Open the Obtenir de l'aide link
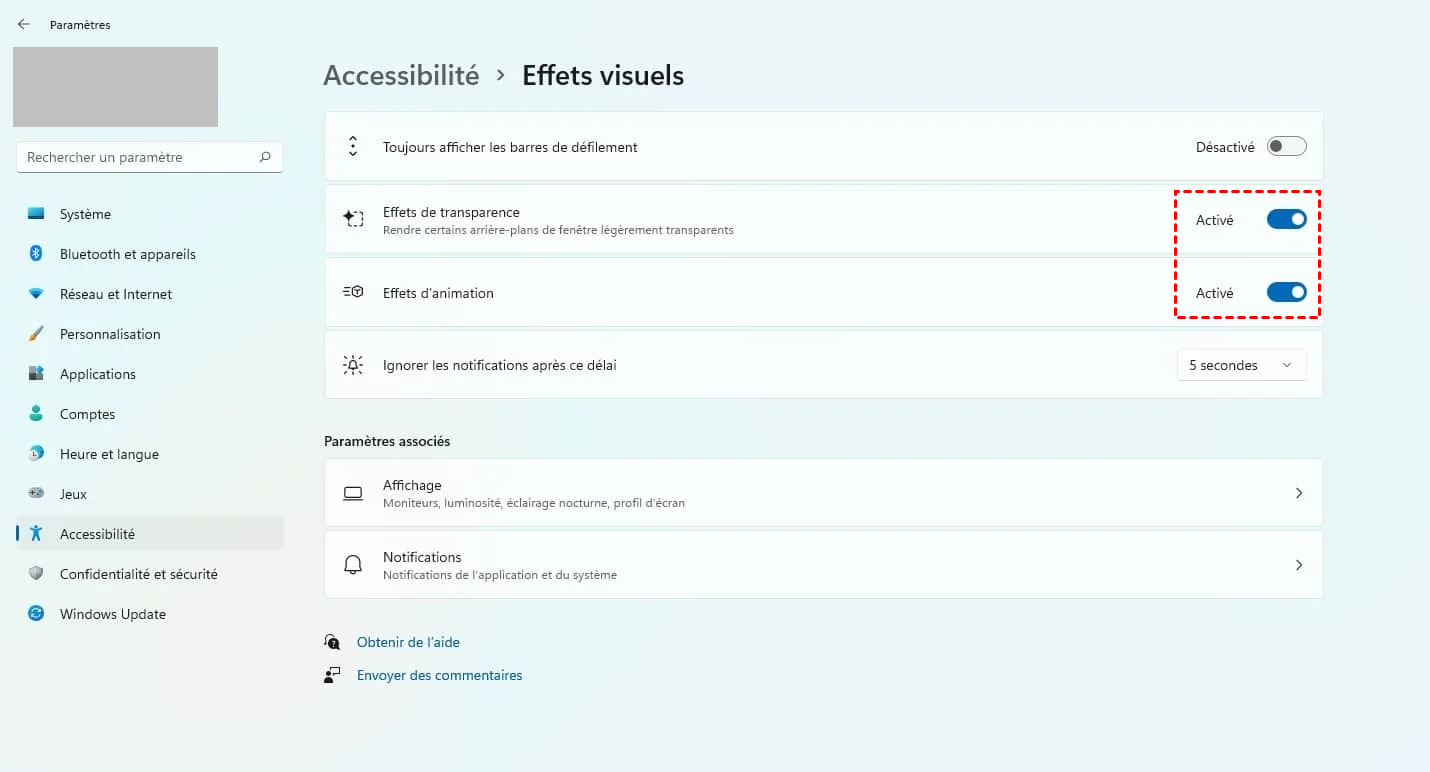Viewport: 1430px width, 772px height. (x=408, y=642)
